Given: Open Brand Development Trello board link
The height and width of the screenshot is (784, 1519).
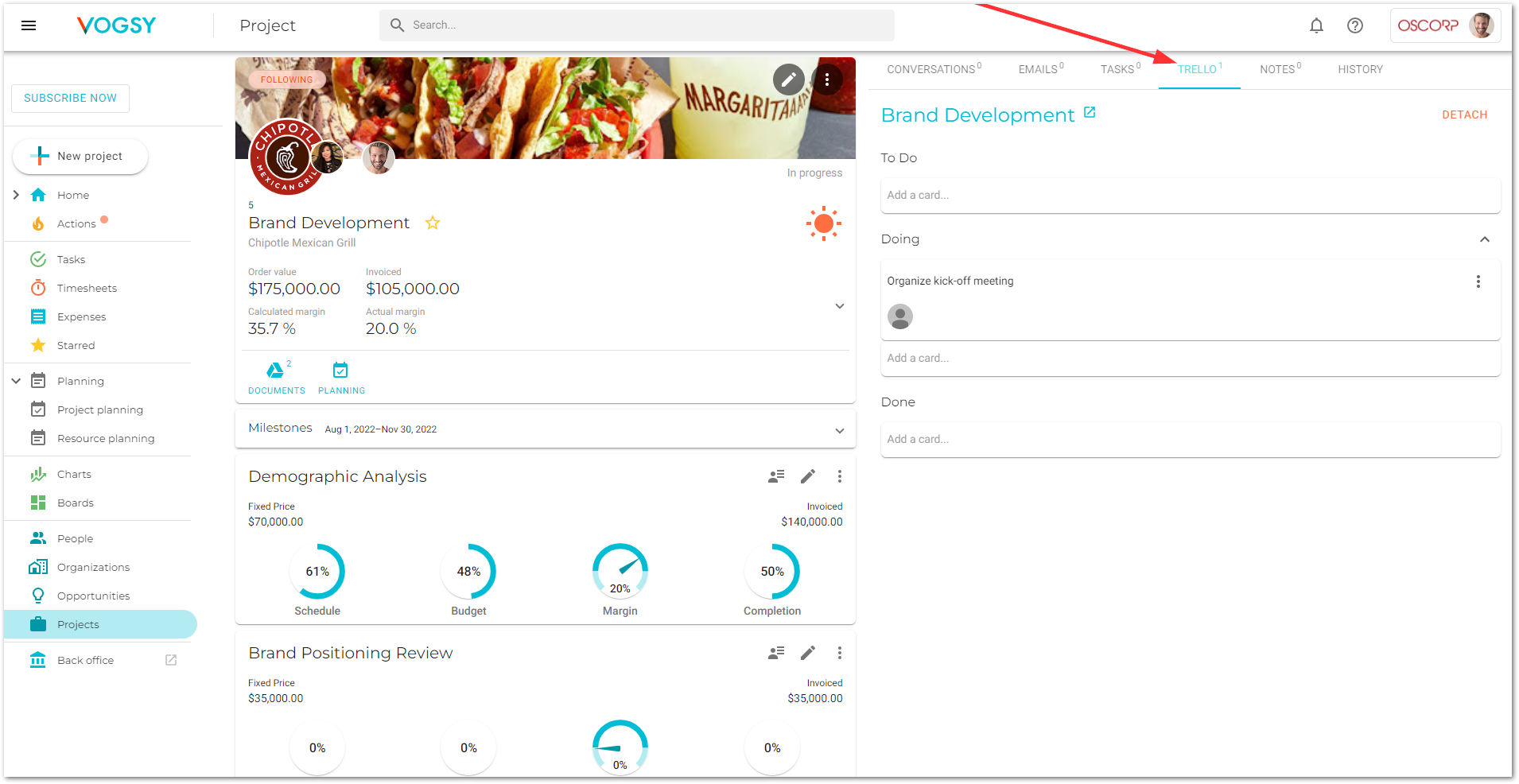Looking at the screenshot, I should (1090, 113).
